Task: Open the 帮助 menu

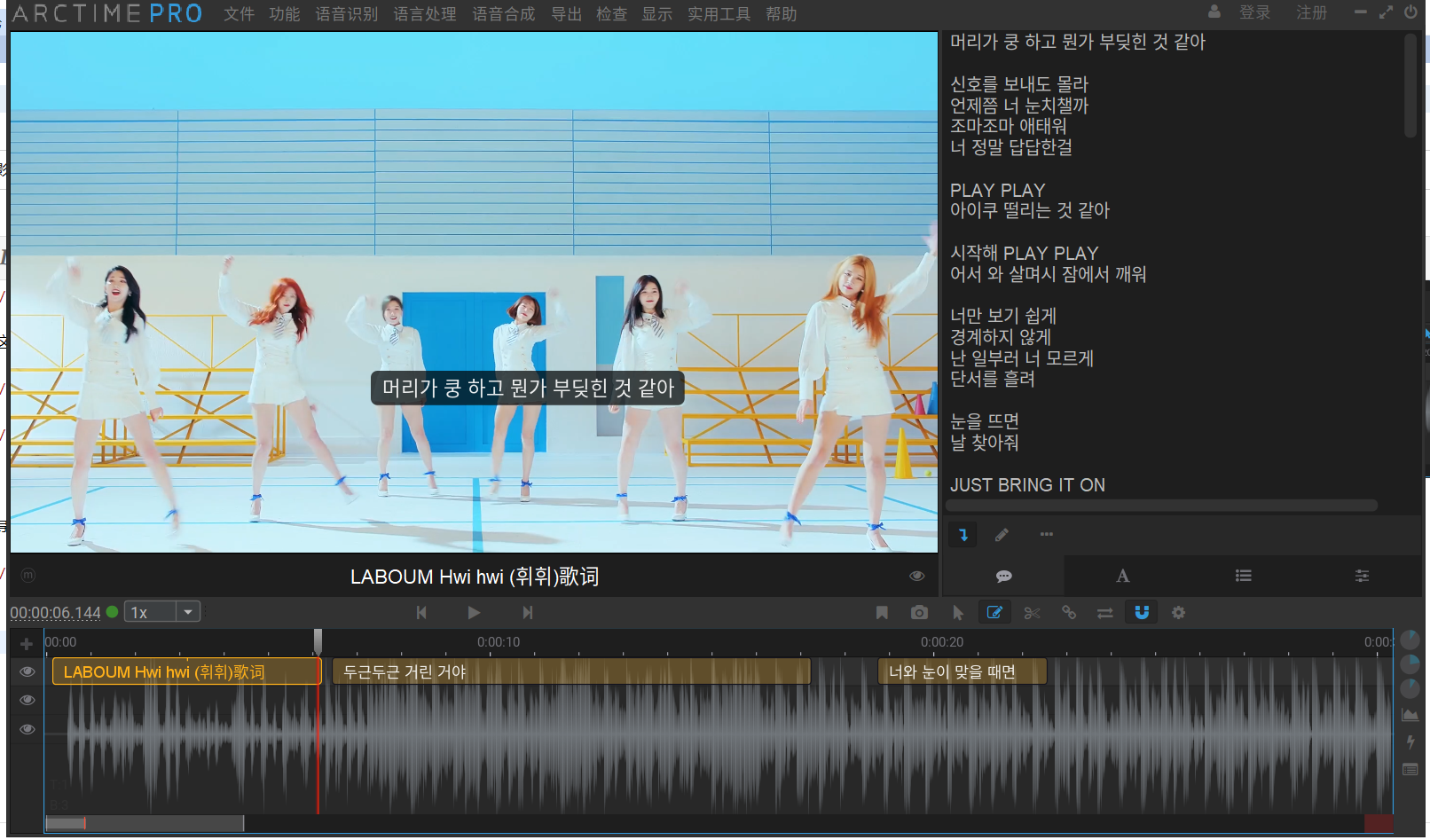Action: click(782, 14)
